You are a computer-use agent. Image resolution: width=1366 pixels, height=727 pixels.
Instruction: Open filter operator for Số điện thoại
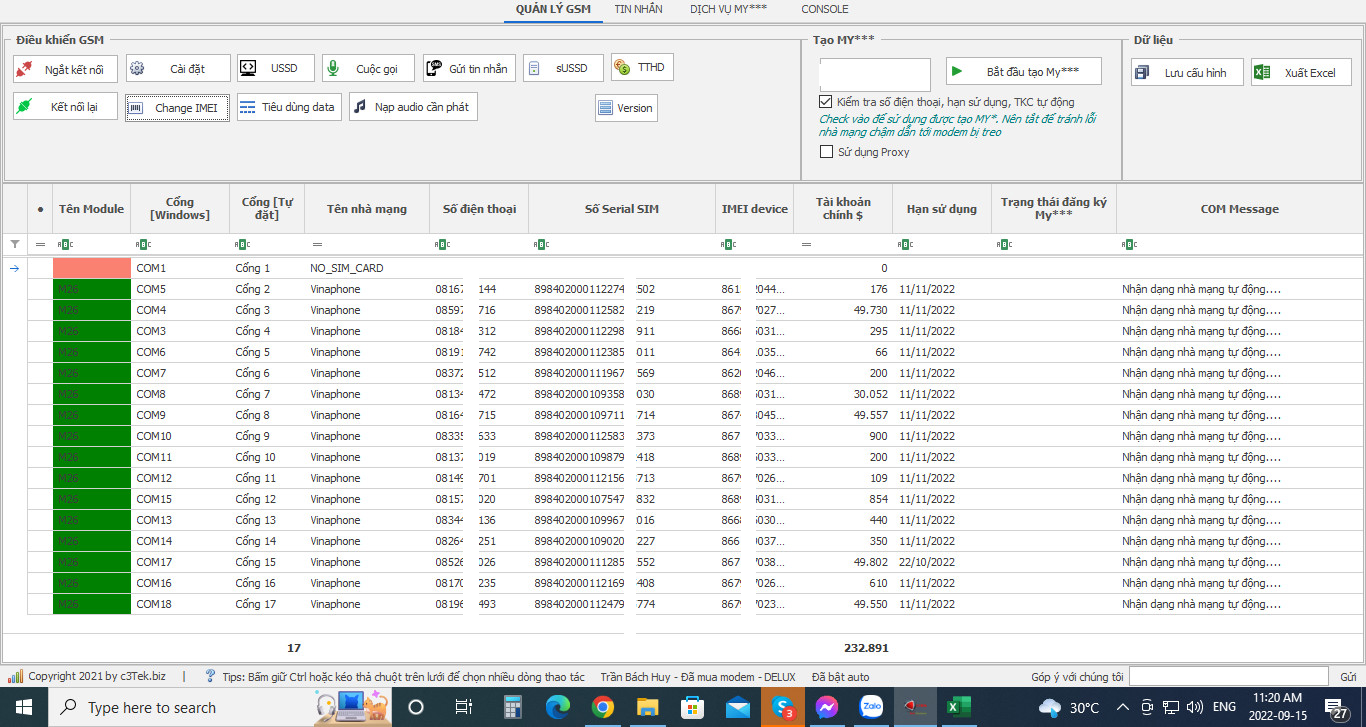pyautogui.click(x=442, y=244)
